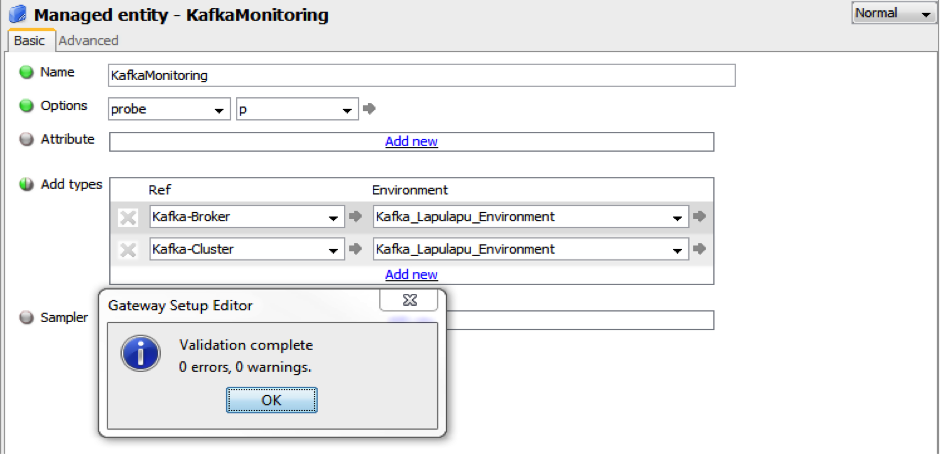
Task: Open the 'p' probe value dropdown
Action: point(297,110)
